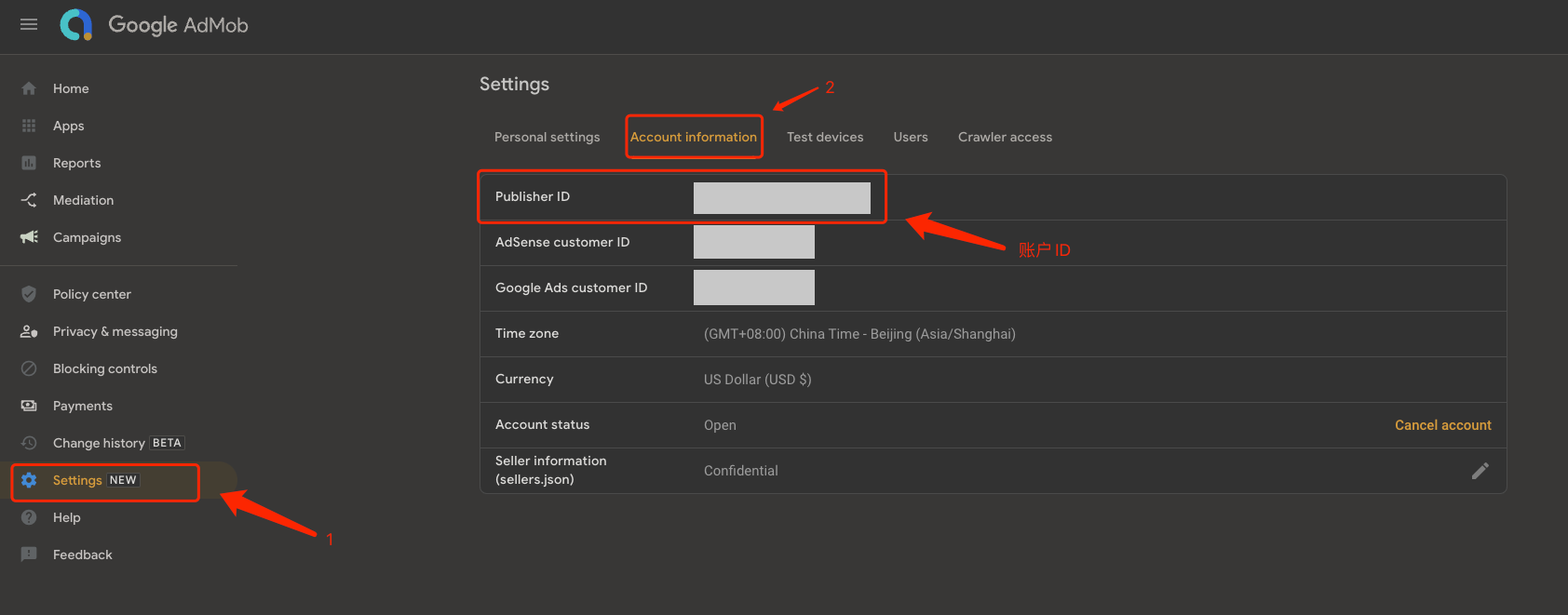
Task: Go to Apps section
Action: click(68, 126)
